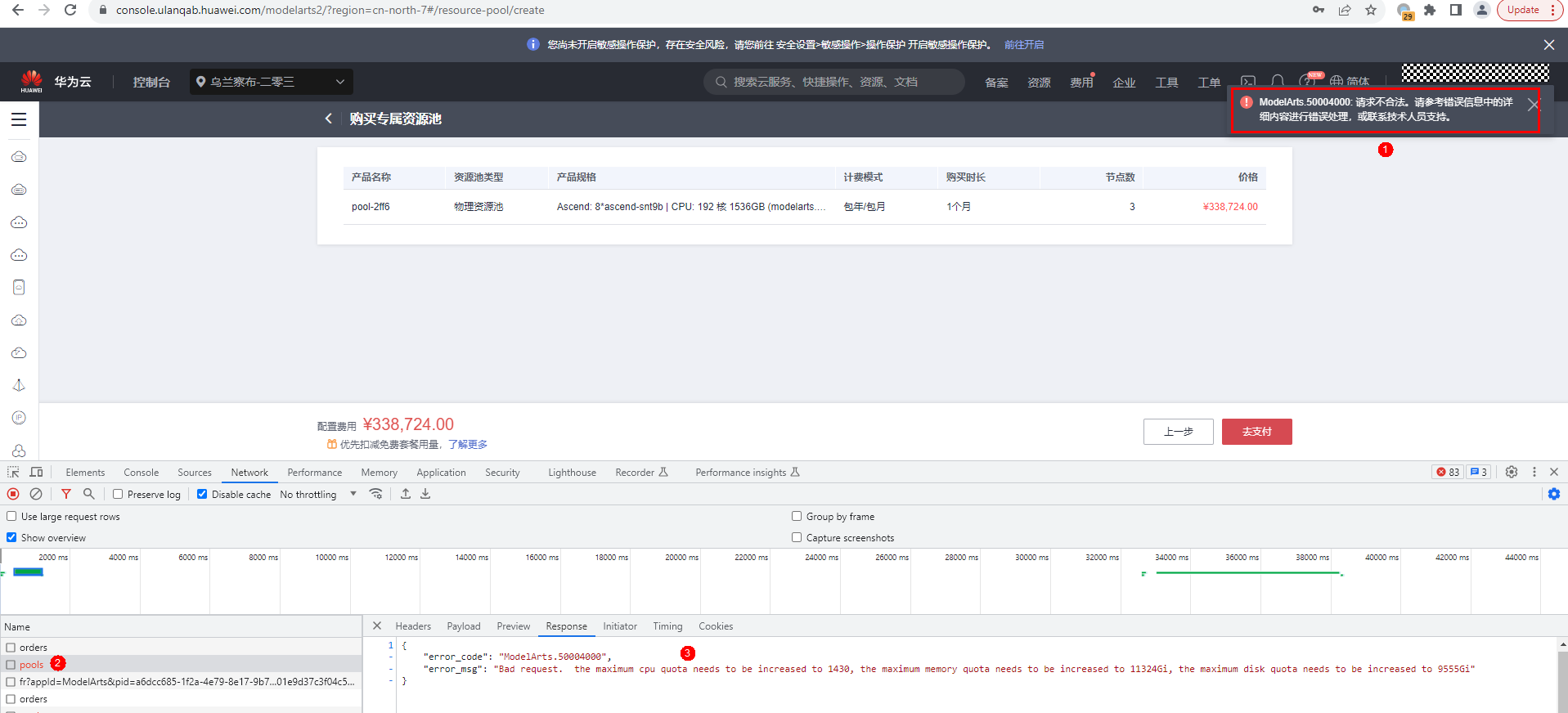Select the Payload tab of the request
This screenshot has height=713, width=1568.
pos(464,626)
